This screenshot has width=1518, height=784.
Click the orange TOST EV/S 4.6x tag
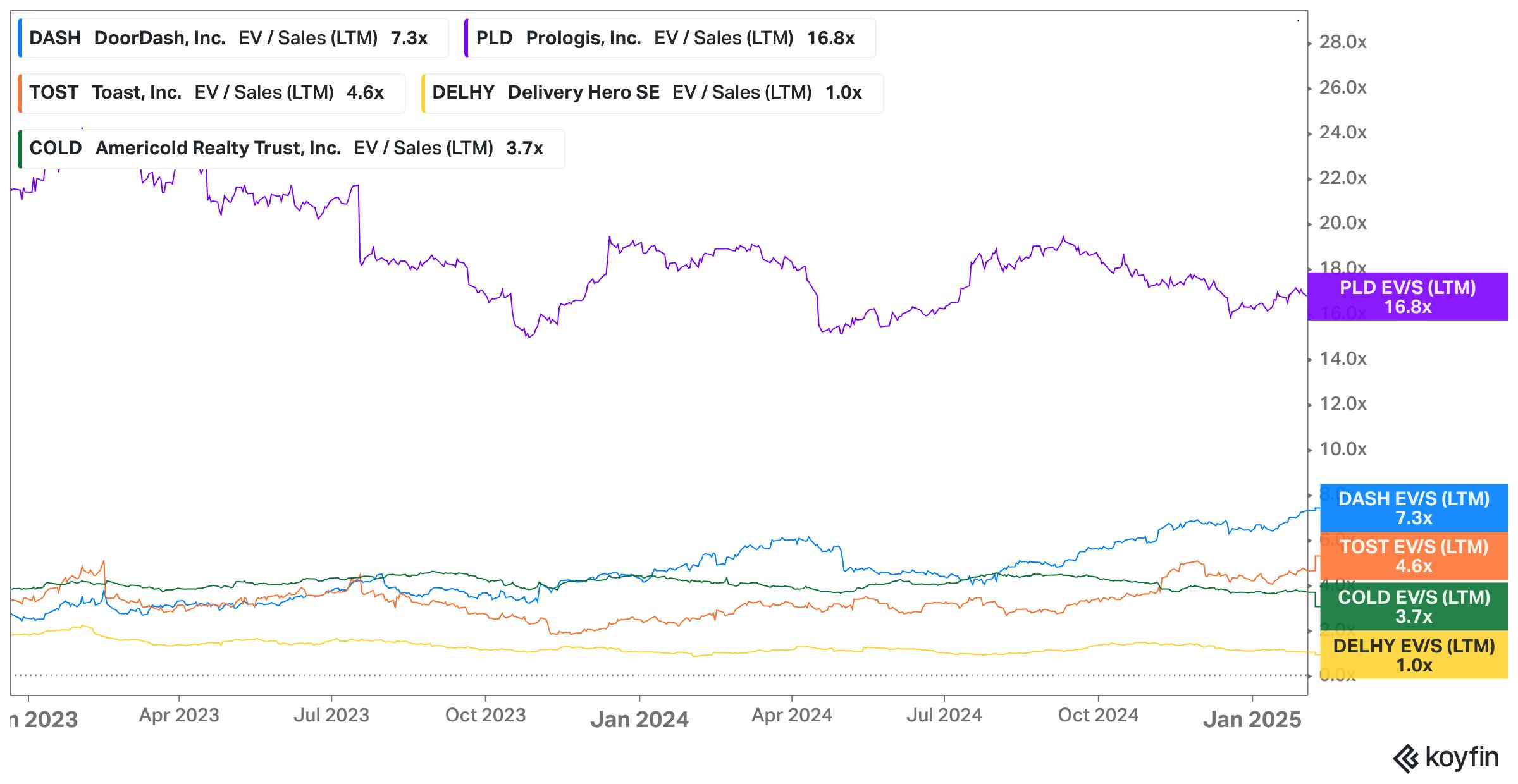pyautogui.click(x=1414, y=556)
